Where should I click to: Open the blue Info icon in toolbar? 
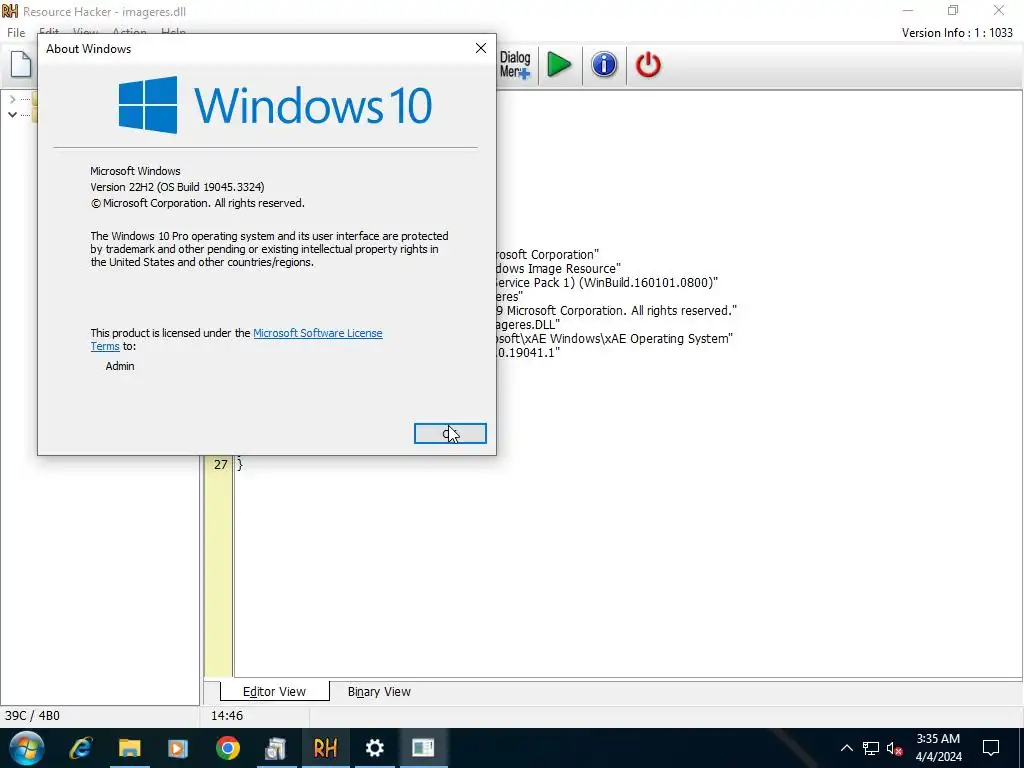coord(604,65)
